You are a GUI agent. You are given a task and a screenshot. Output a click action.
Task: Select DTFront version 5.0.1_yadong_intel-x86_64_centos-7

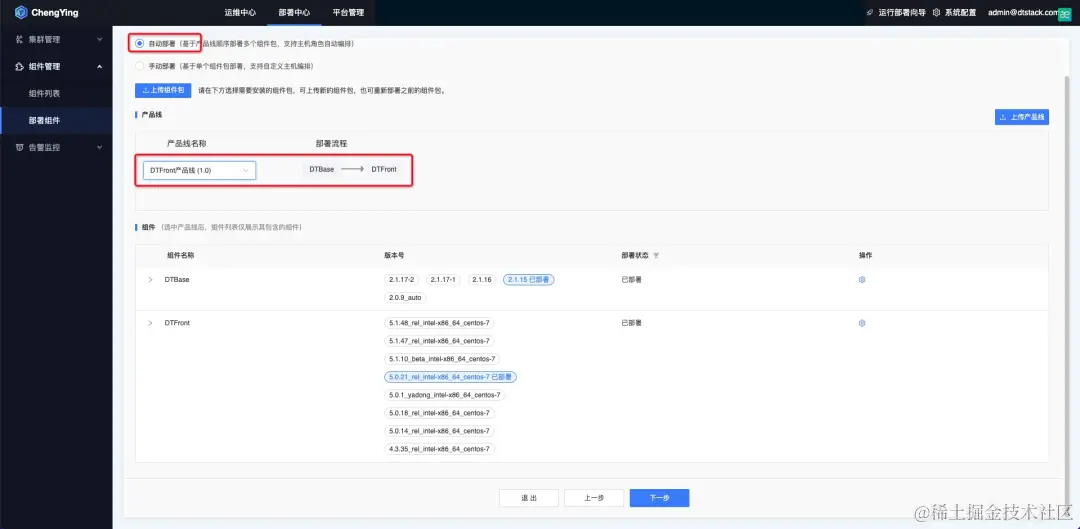444,395
